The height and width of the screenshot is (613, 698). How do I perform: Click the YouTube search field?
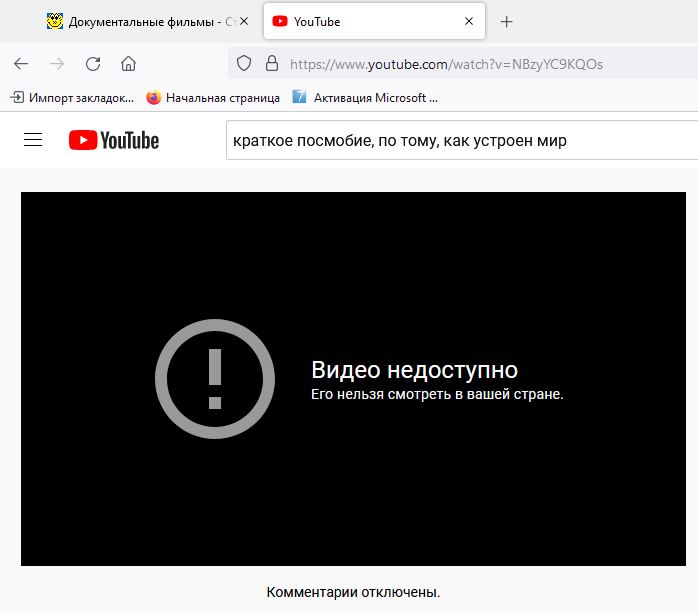462,140
